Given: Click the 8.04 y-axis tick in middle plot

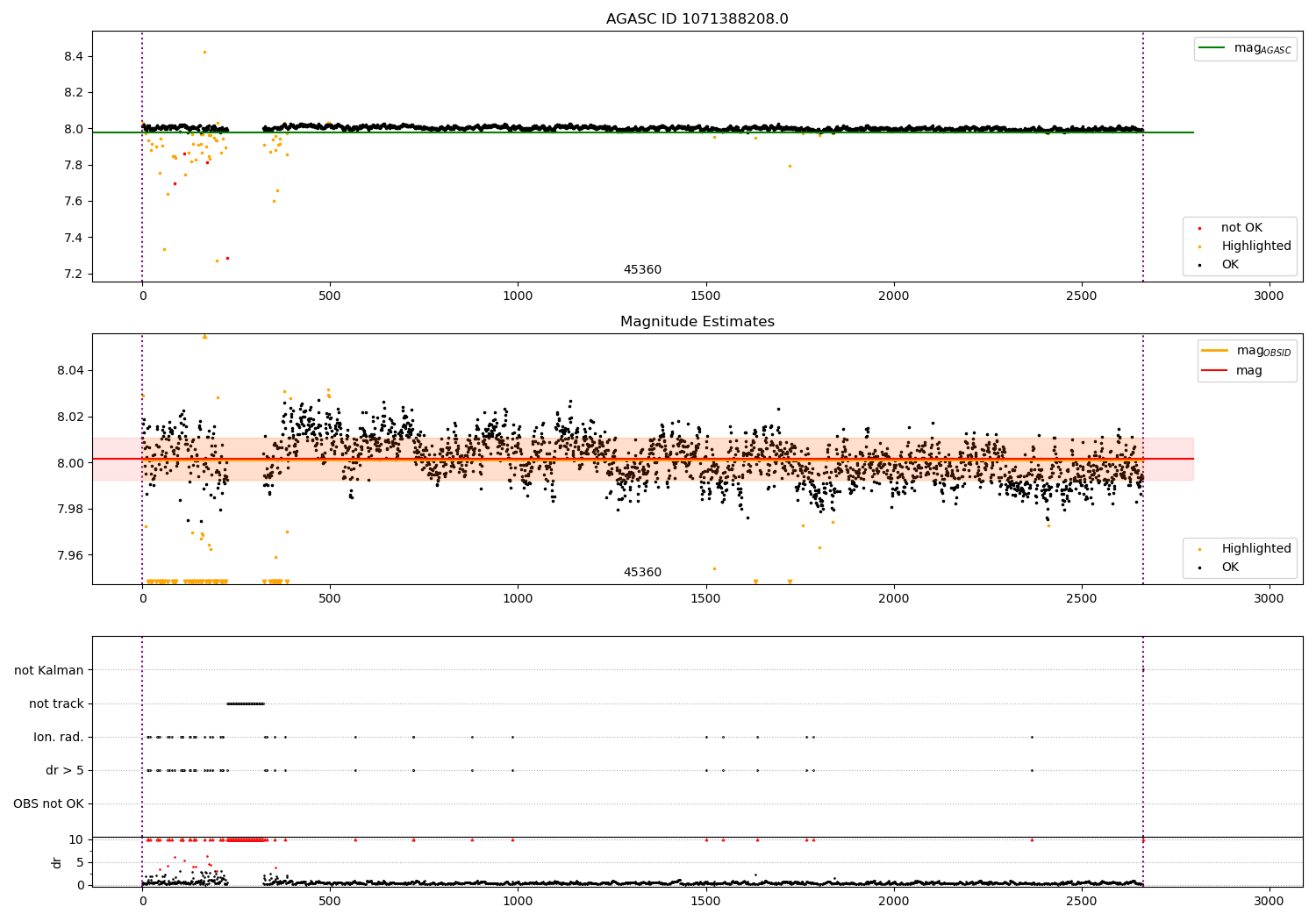Looking at the screenshot, I should pyautogui.click(x=70, y=370).
